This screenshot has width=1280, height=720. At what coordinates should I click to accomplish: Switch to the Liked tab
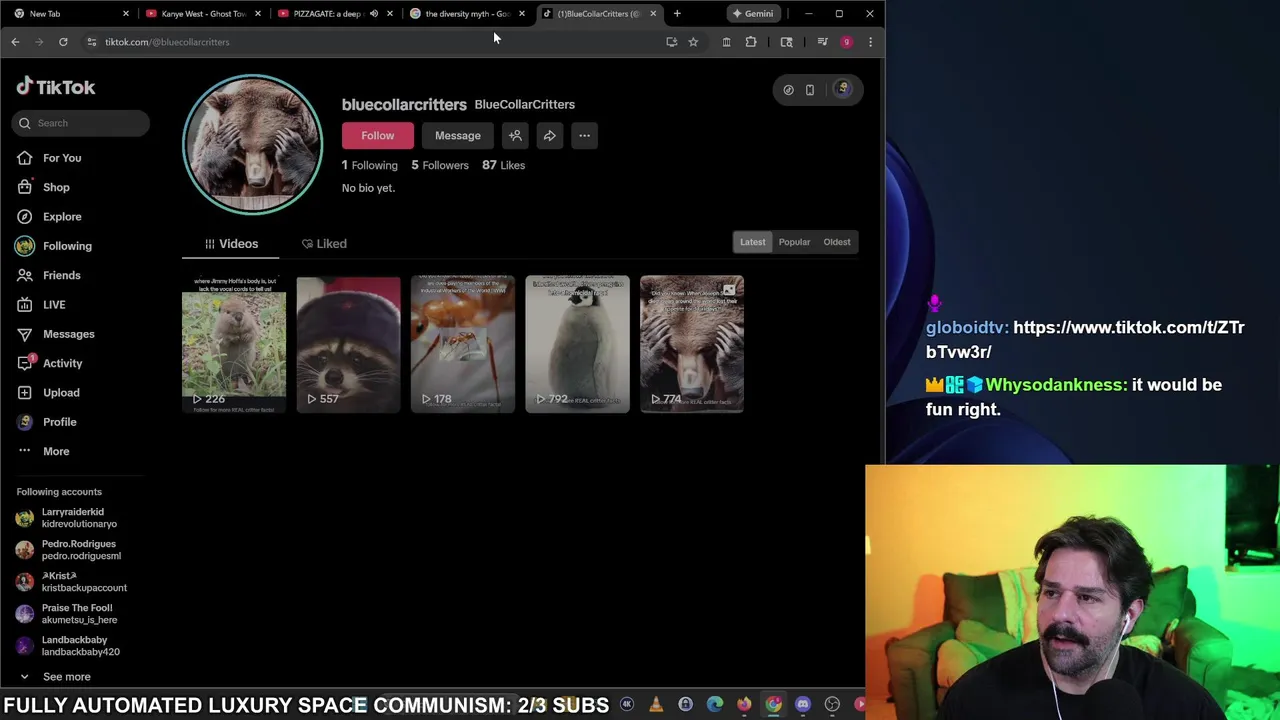point(324,244)
